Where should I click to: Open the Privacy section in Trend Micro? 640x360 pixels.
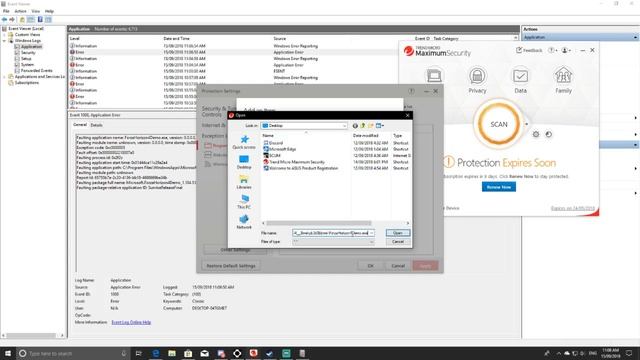coord(477,80)
